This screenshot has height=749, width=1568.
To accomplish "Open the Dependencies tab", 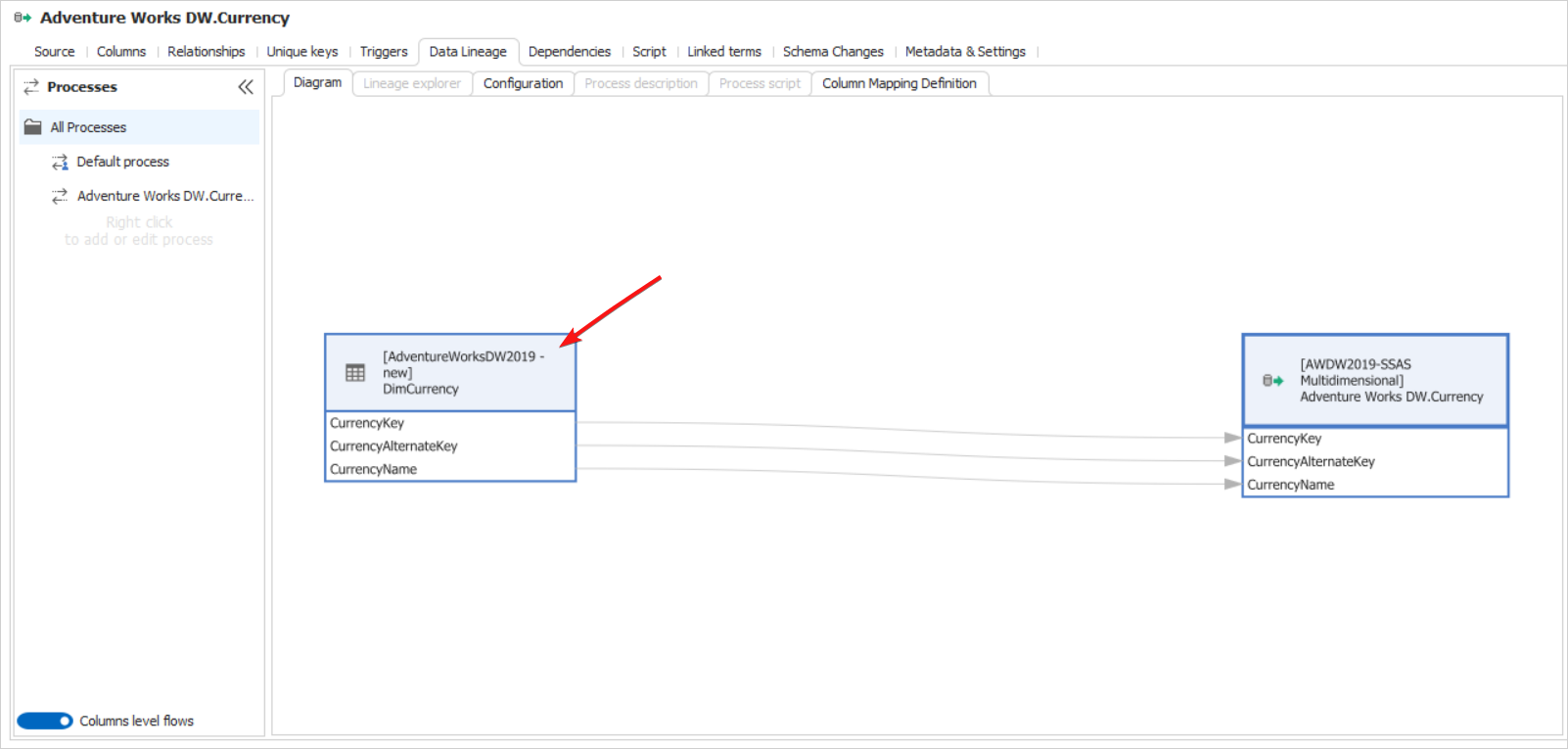I will click(x=570, y=51).
